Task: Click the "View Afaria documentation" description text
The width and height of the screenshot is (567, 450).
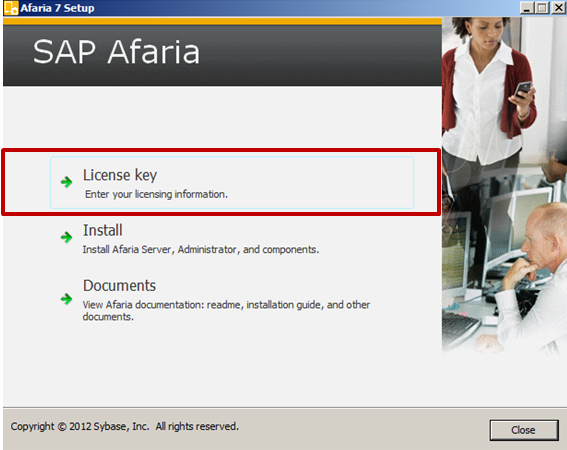Action: point(226,310)
